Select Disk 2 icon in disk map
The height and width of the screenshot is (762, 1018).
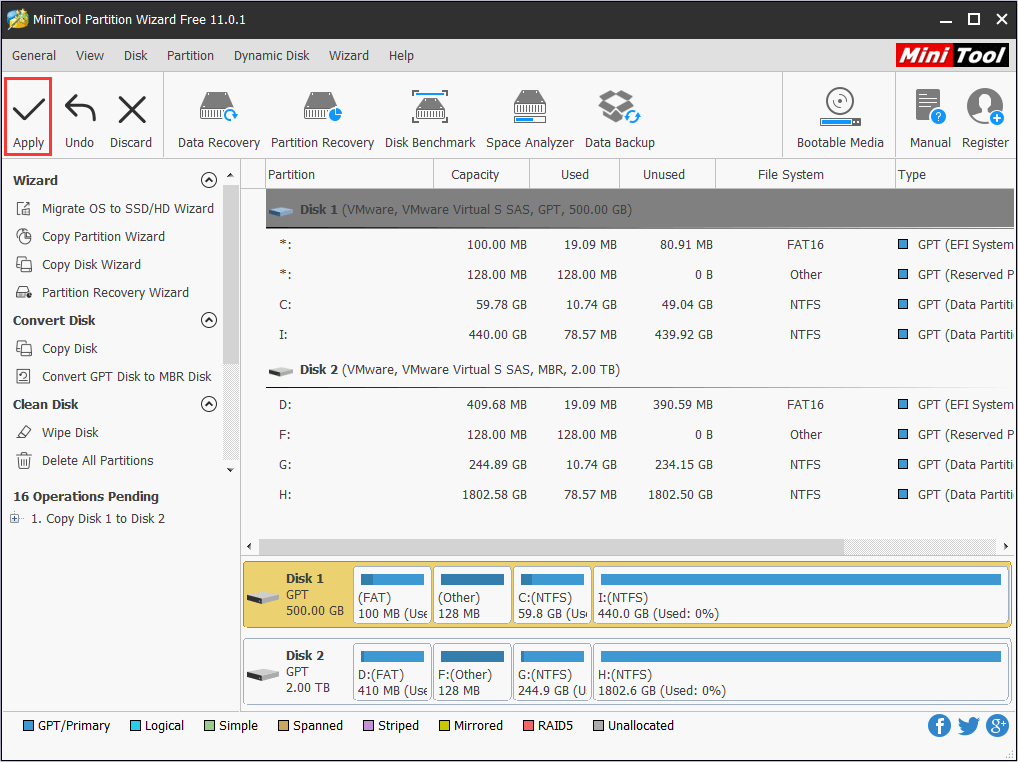tap(263, 675)
